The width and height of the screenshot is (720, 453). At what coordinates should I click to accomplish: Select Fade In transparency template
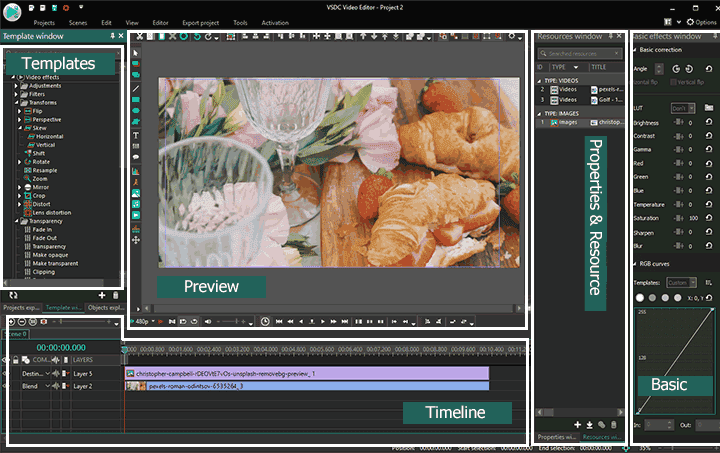[x=44, y=229]
